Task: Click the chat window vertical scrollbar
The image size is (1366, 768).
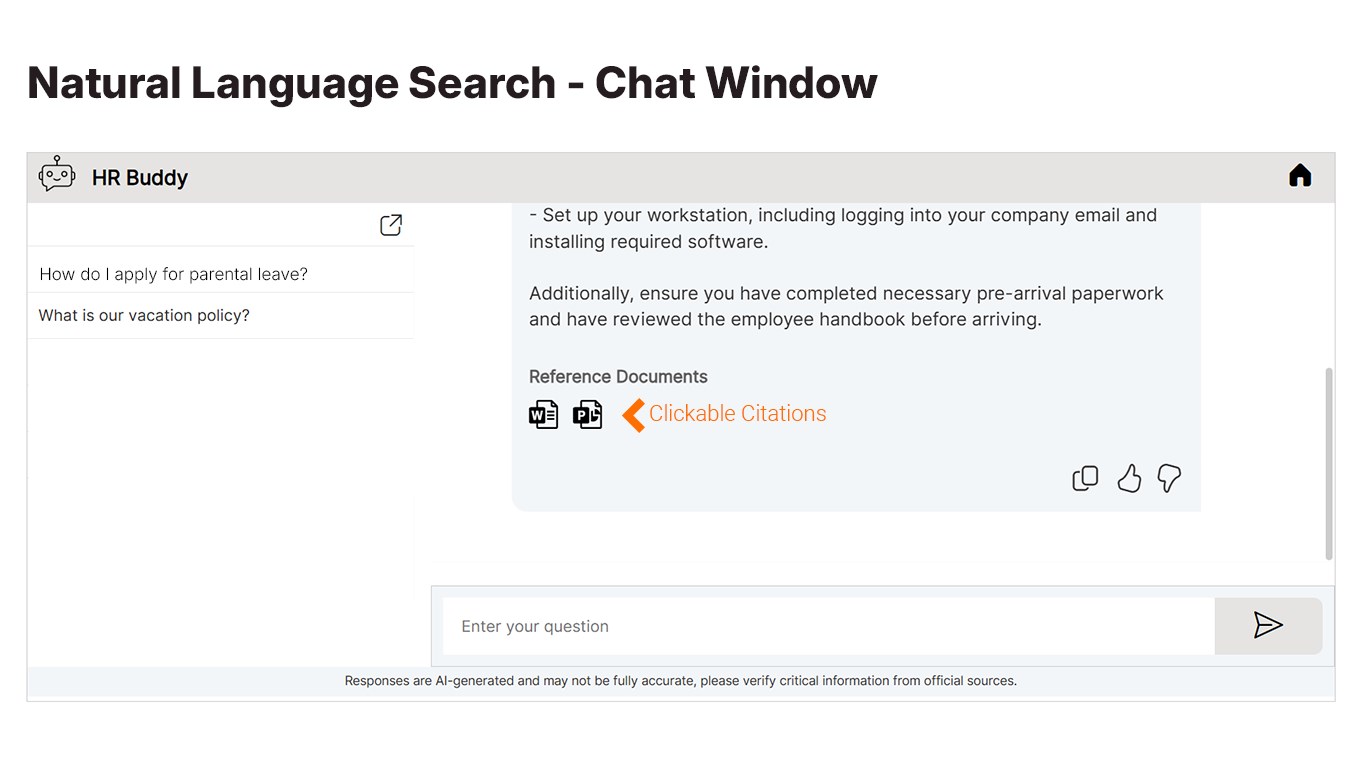Action: coord(1329,463)
